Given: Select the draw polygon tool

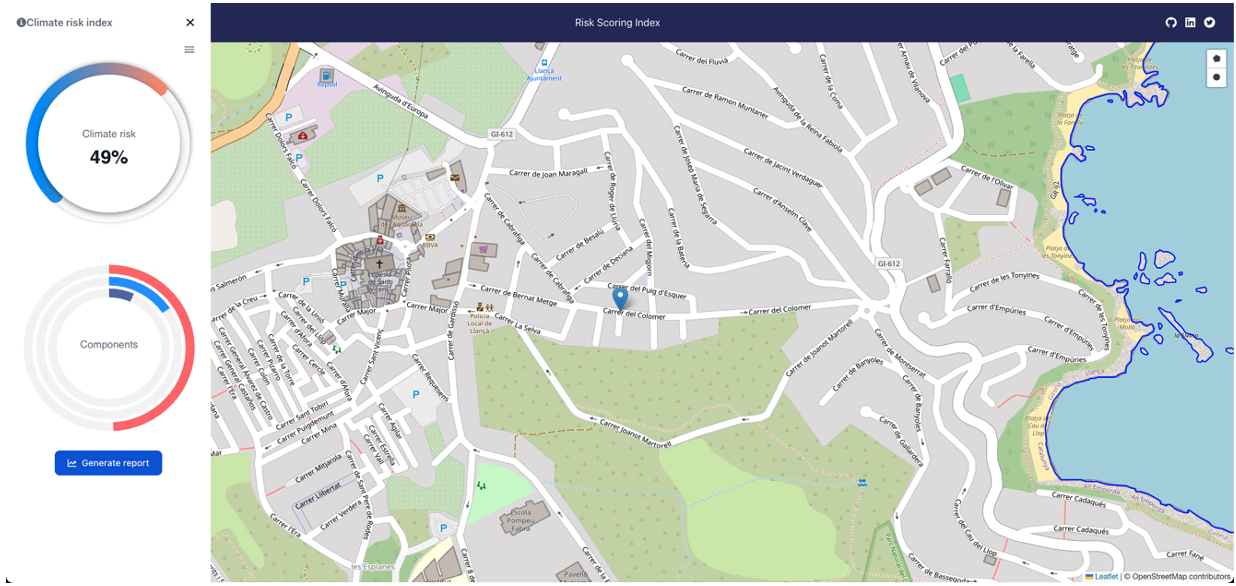Looking at the screenshot, I should tap(1216, 58).
